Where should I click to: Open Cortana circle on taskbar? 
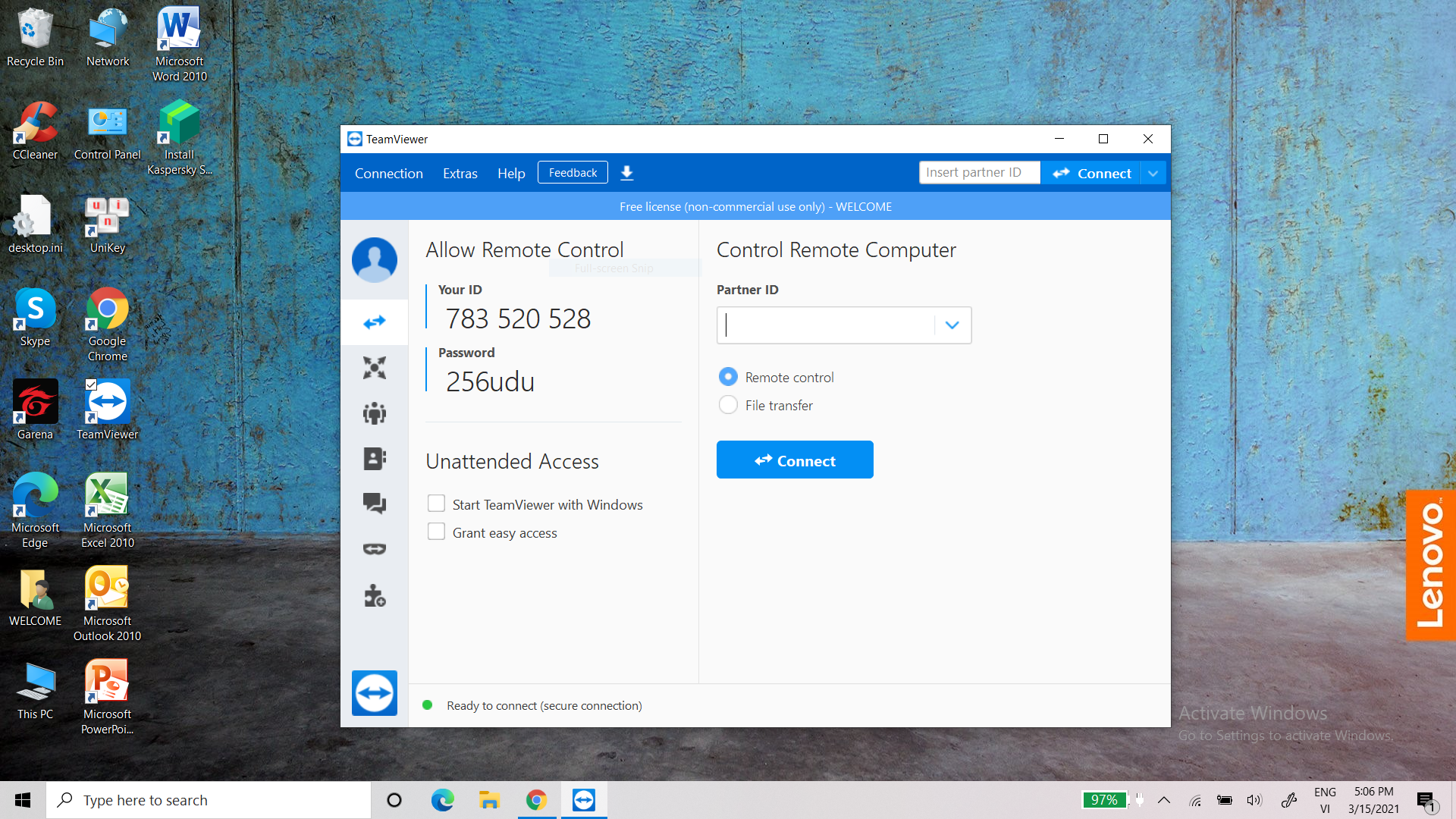tap(394, 800)
